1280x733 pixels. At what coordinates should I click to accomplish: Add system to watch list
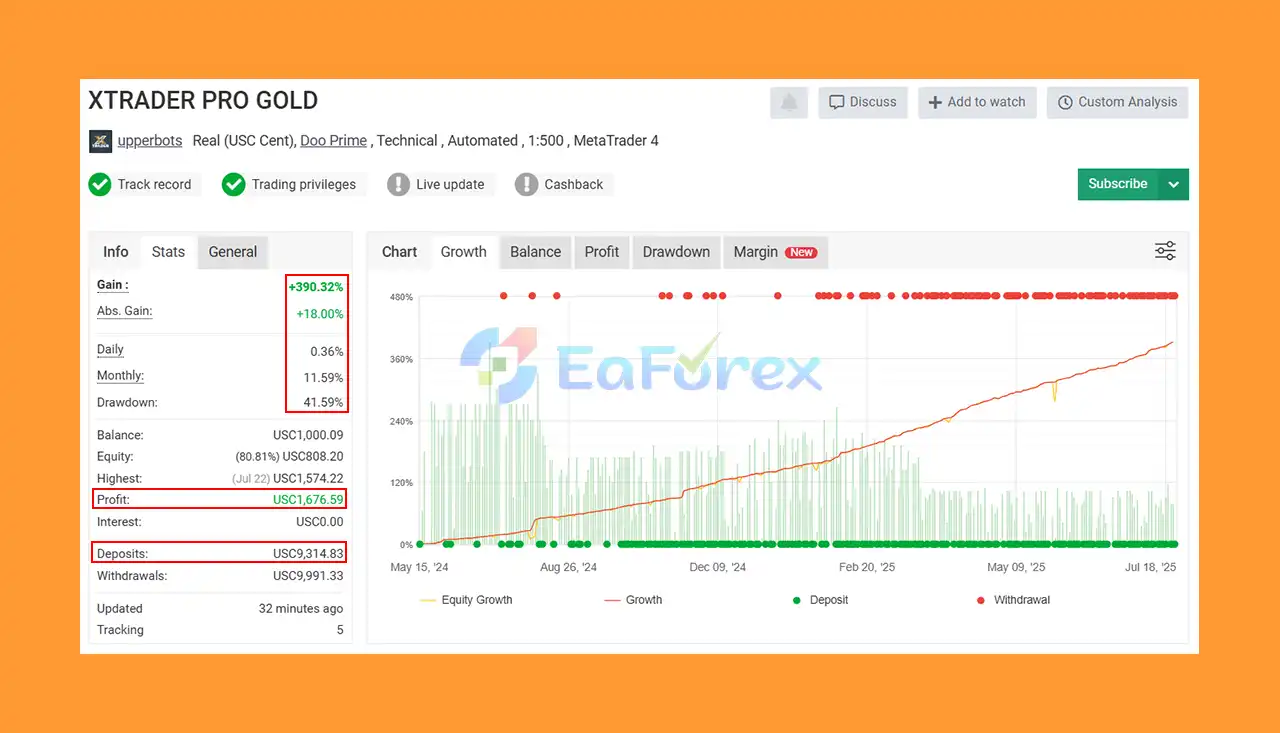tap(977, 102)
